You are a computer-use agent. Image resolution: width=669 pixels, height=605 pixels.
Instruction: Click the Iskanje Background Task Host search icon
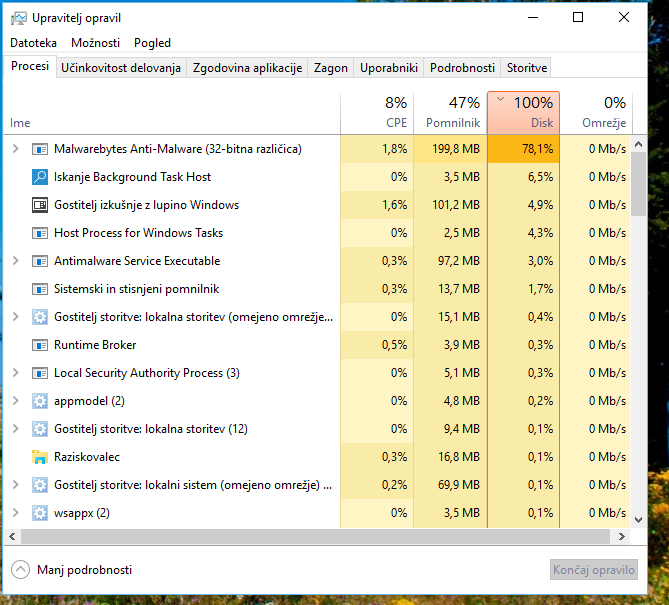coord(40,177)
